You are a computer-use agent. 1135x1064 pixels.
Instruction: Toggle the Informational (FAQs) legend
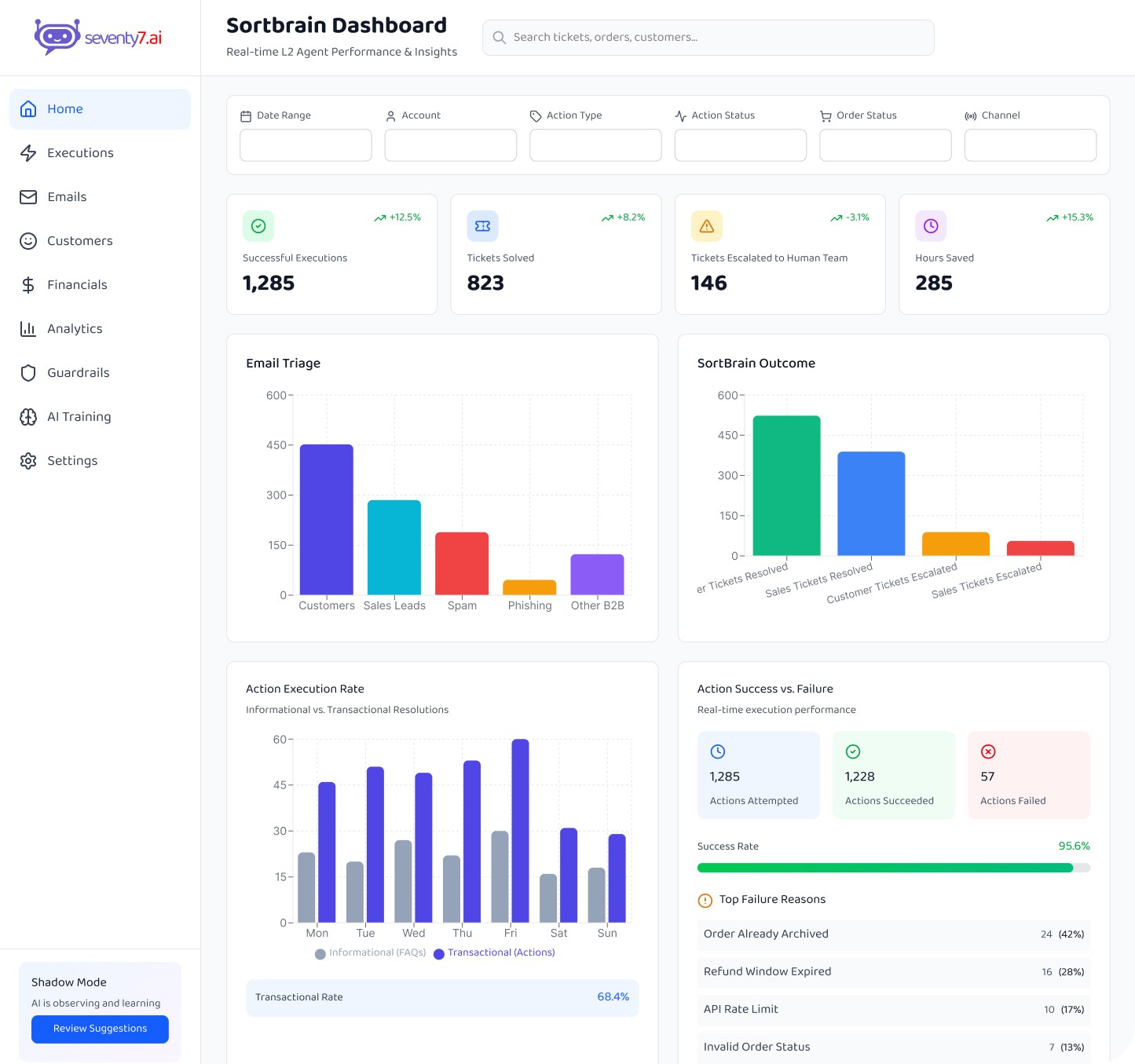point(370,952)
